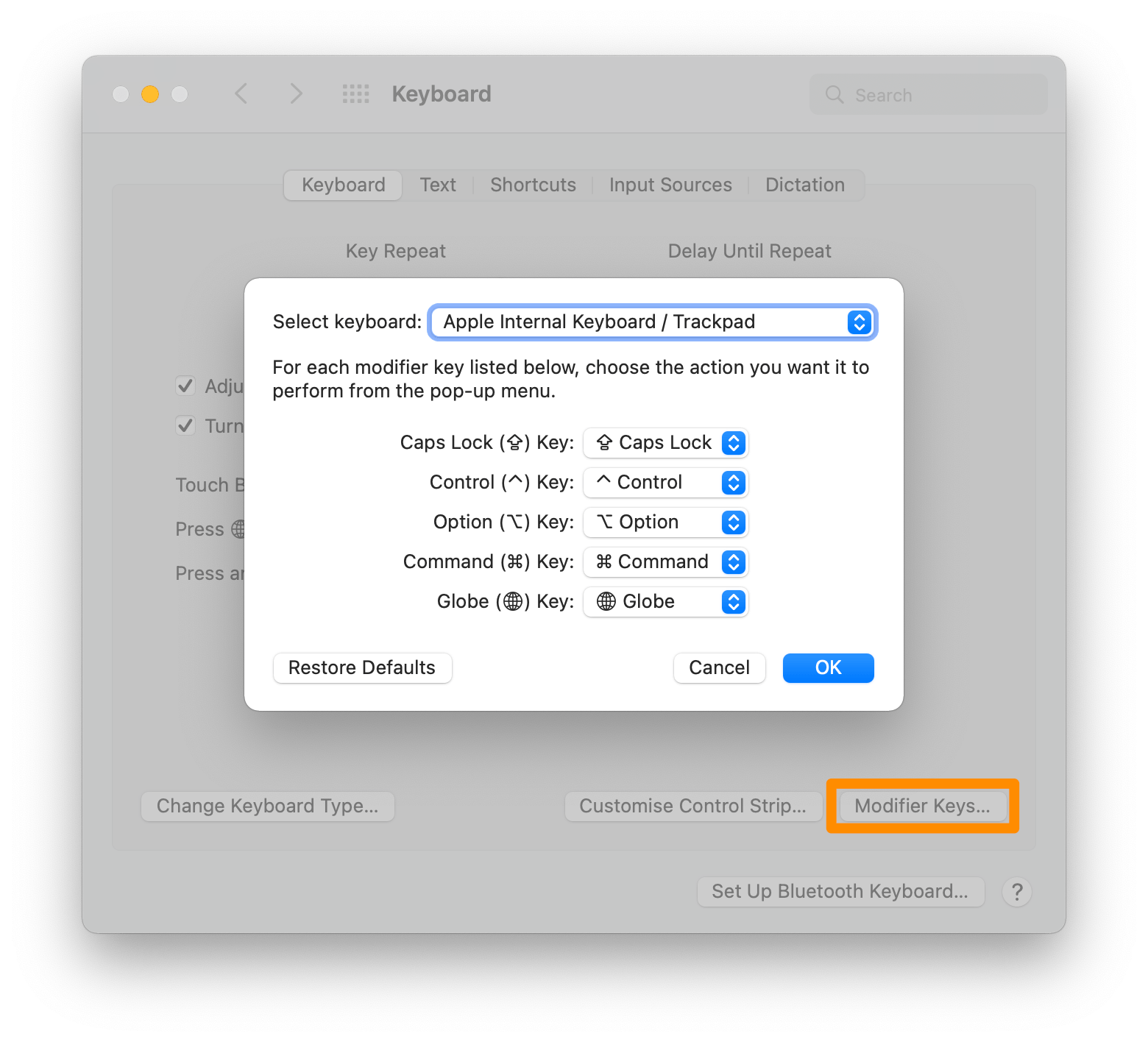This screenshot has width=1148, height=1042.
Task: Click the search magnifier icon
Action: tap(834, 94)
